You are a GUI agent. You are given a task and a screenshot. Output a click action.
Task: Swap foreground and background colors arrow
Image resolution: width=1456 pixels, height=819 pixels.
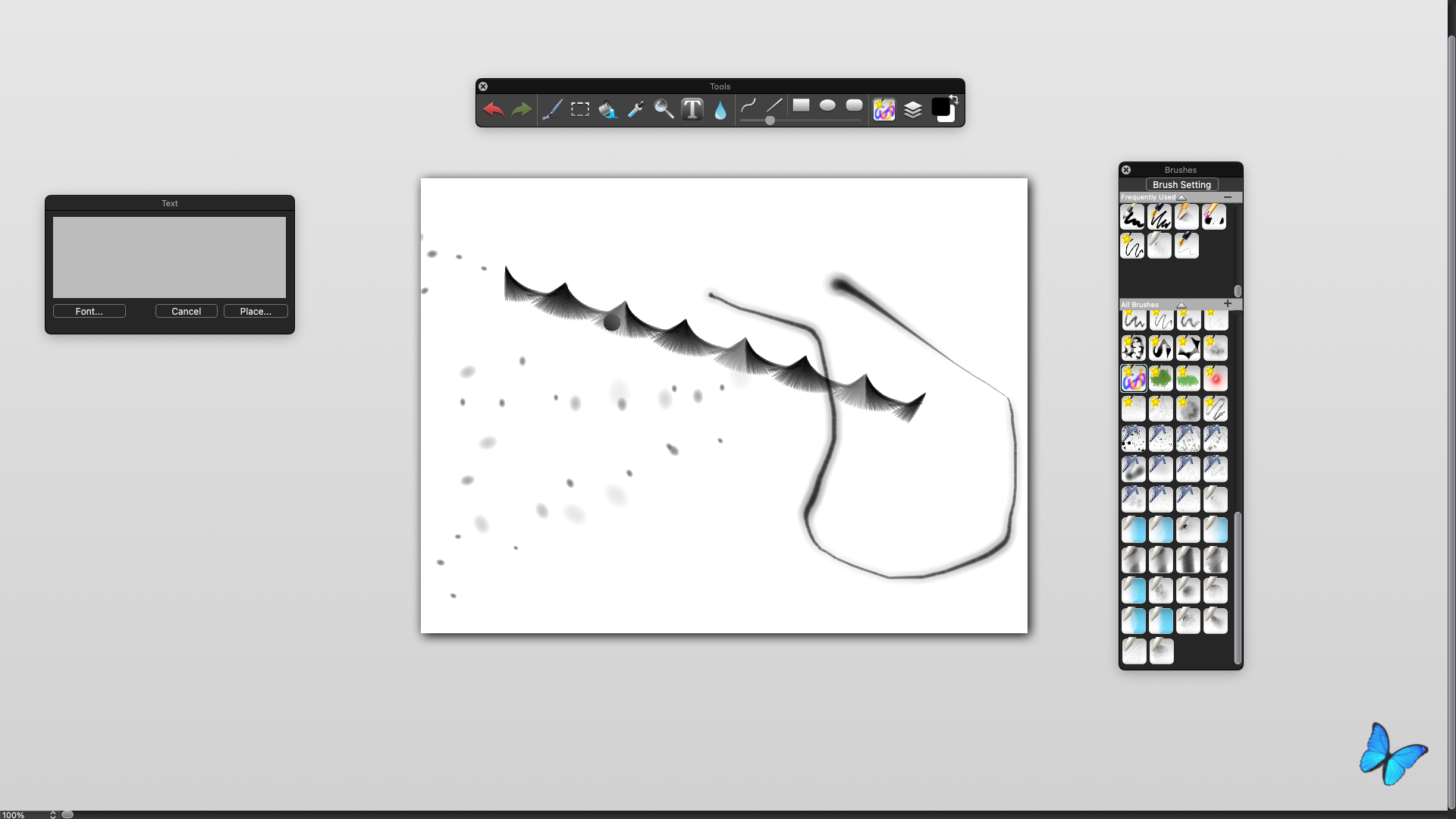pos(954,99)
